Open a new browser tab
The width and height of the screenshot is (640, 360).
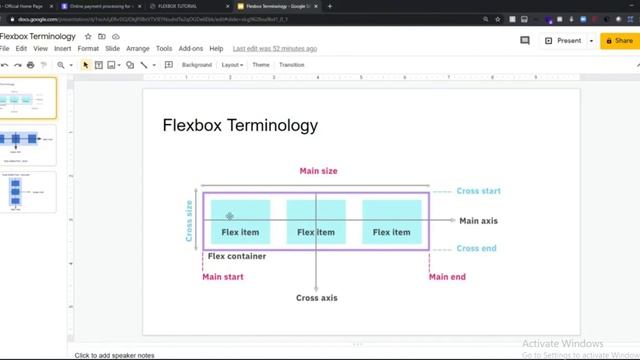click(x=330, y=7)
